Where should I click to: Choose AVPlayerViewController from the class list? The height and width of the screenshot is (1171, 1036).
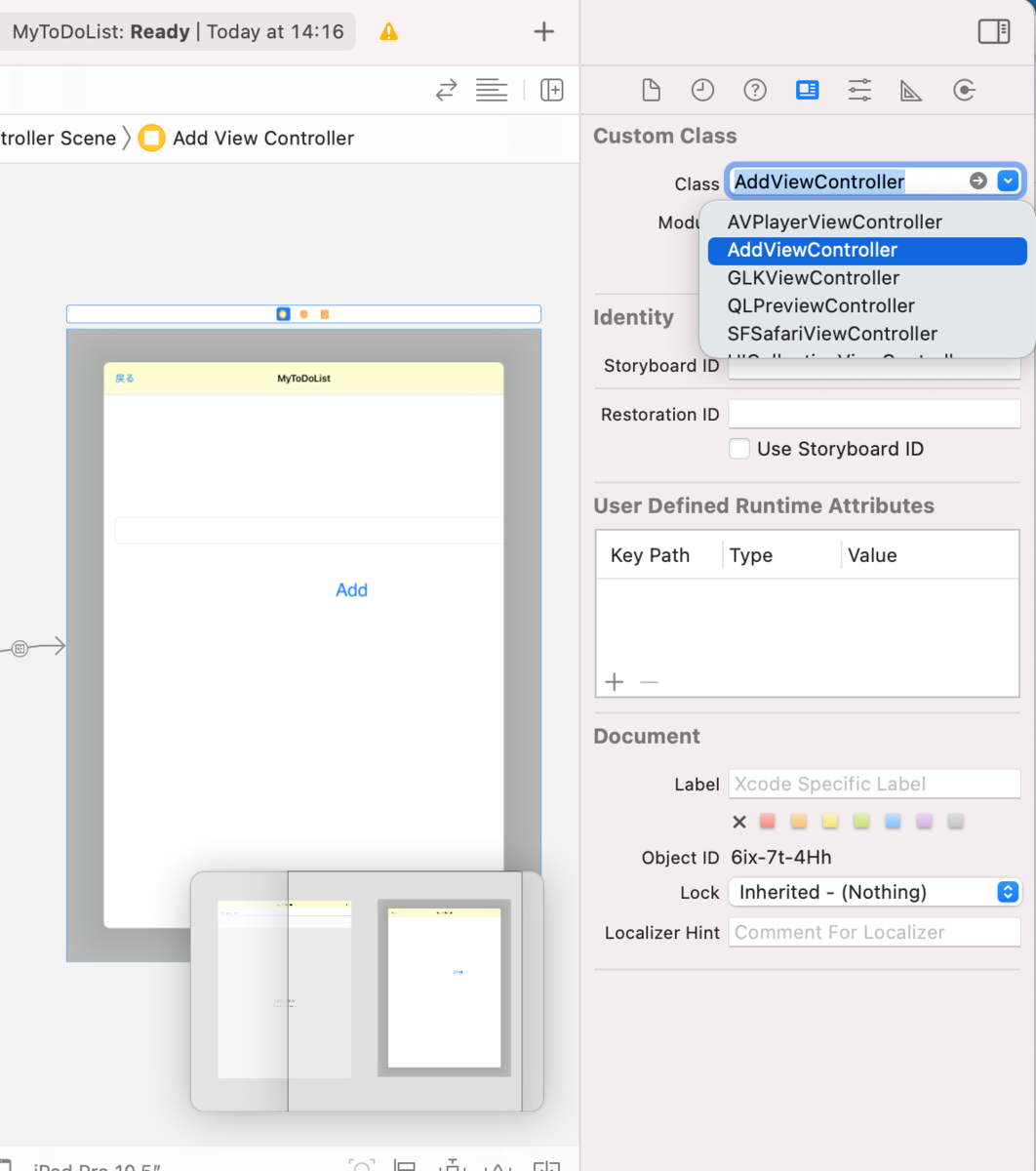[867, 222]
